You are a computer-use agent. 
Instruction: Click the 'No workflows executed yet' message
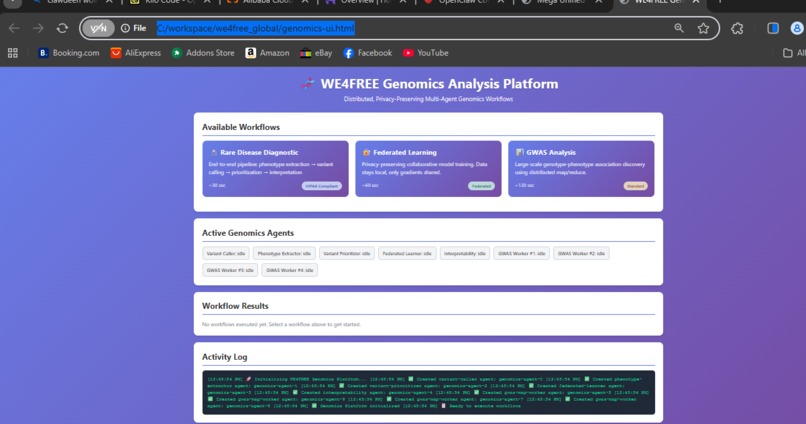281,324
